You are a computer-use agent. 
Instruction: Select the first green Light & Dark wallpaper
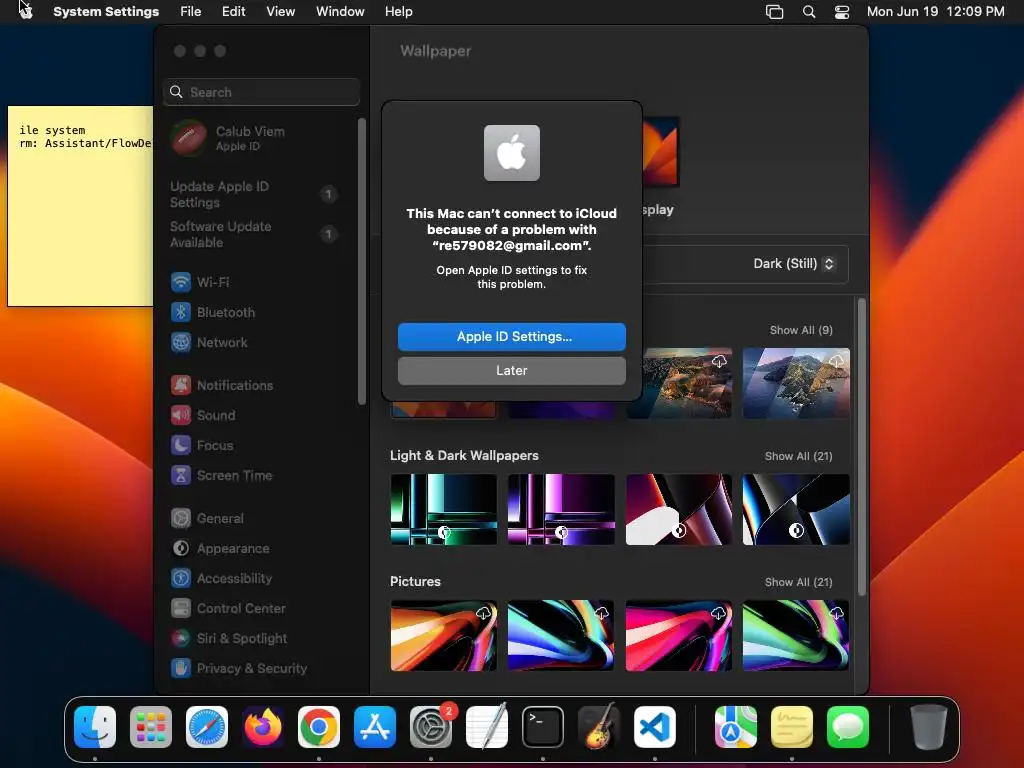443,509
